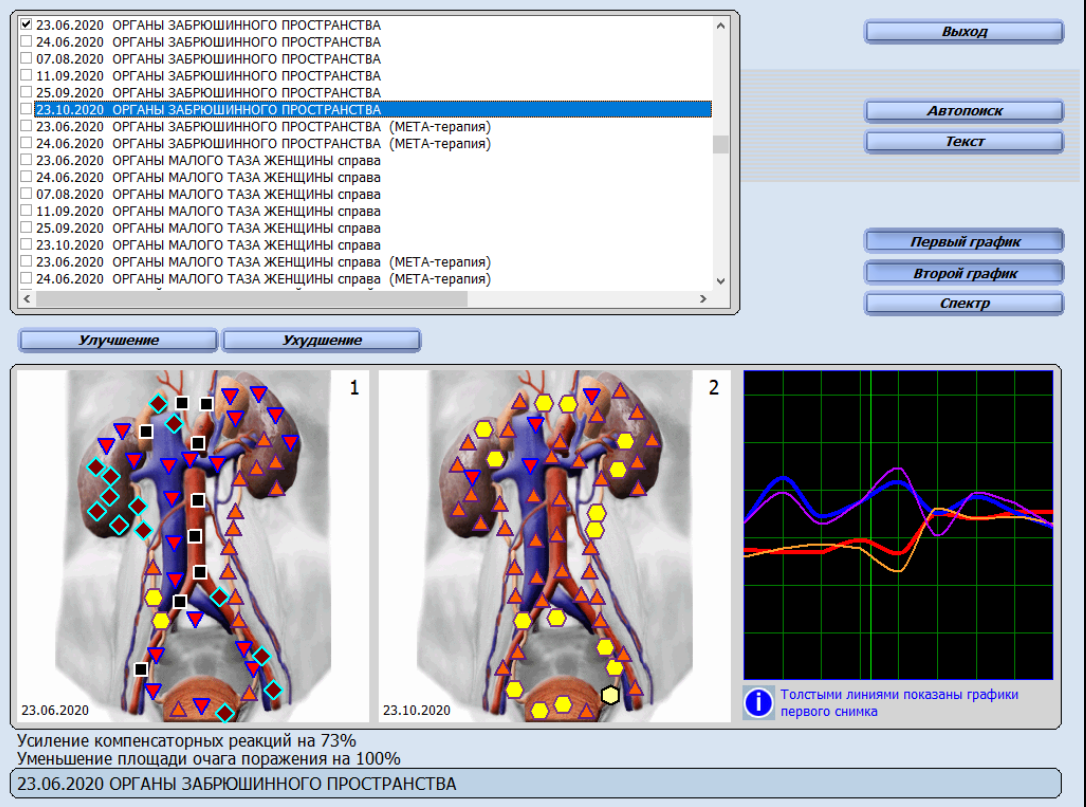Check 23.06.2020 МАЛОГО ТАЗА ЖЕНЩИНЫ справа checkbox without МЕТА
This screenshot has height=807, width=1086.
click(26, 160)
